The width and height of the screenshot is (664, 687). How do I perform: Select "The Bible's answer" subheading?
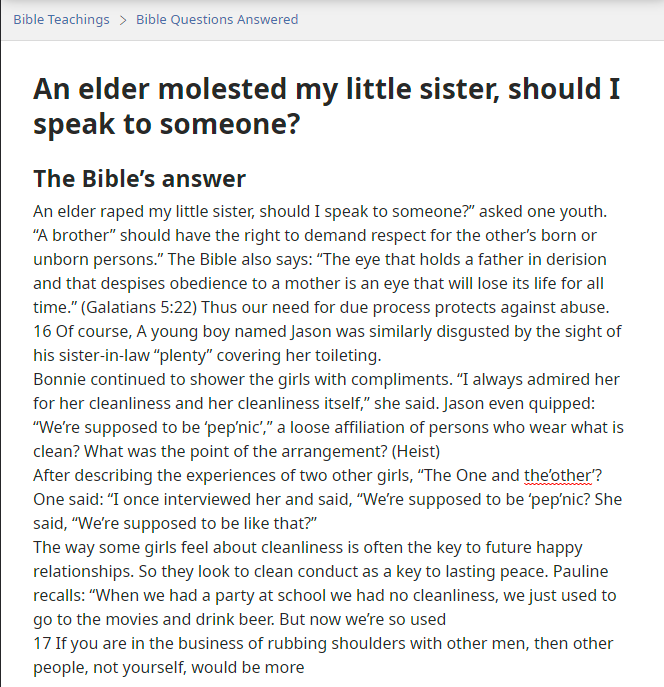tap(139, 178)
